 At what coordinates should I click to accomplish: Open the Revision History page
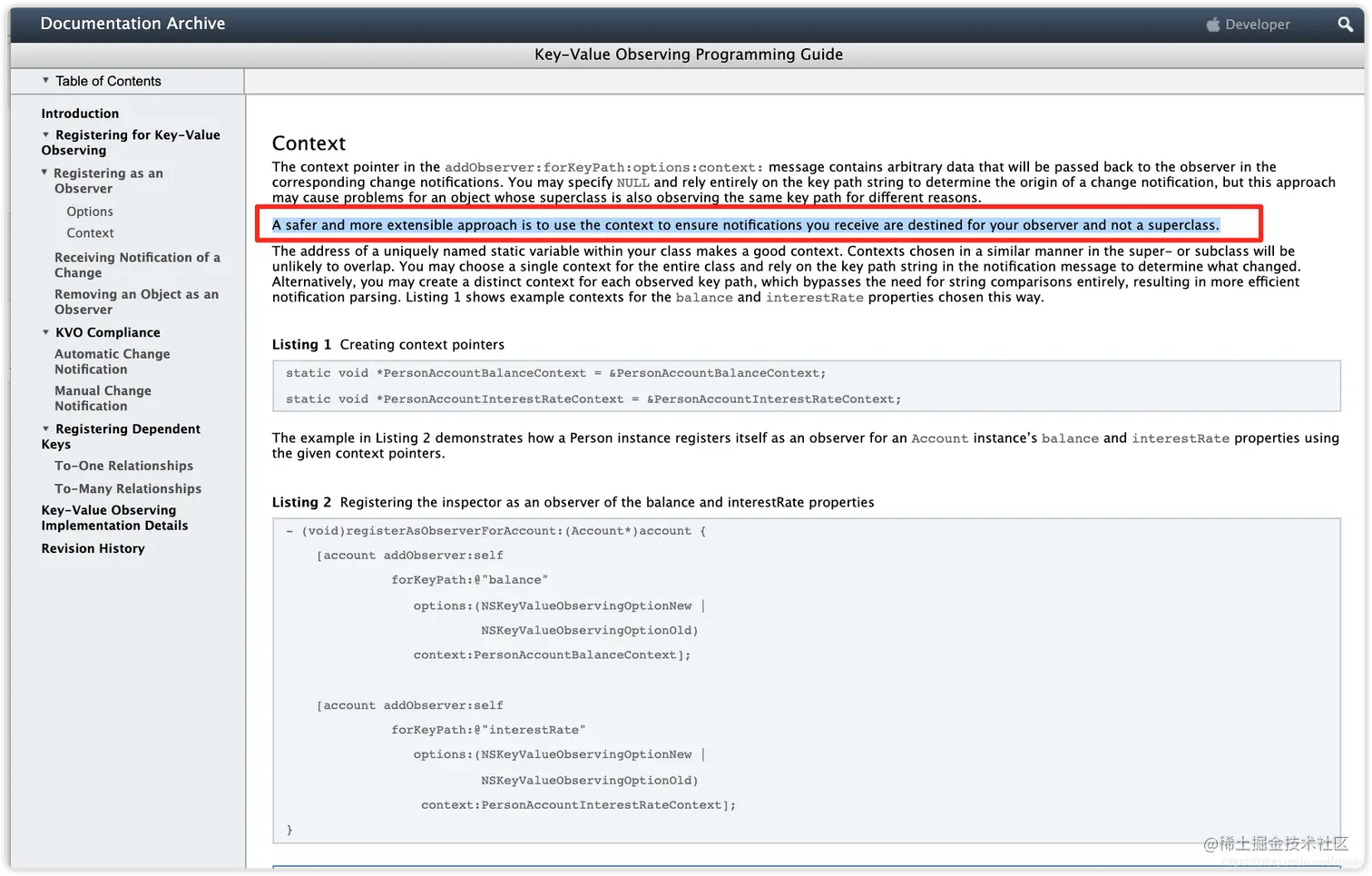93,548
